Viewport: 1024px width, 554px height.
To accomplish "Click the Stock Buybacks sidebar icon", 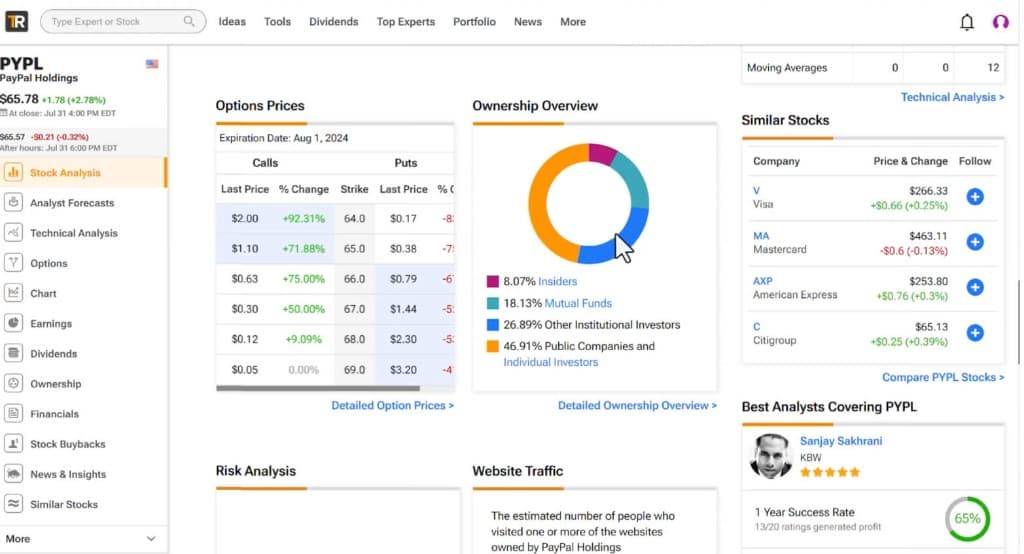I will [x=13, y=444].
